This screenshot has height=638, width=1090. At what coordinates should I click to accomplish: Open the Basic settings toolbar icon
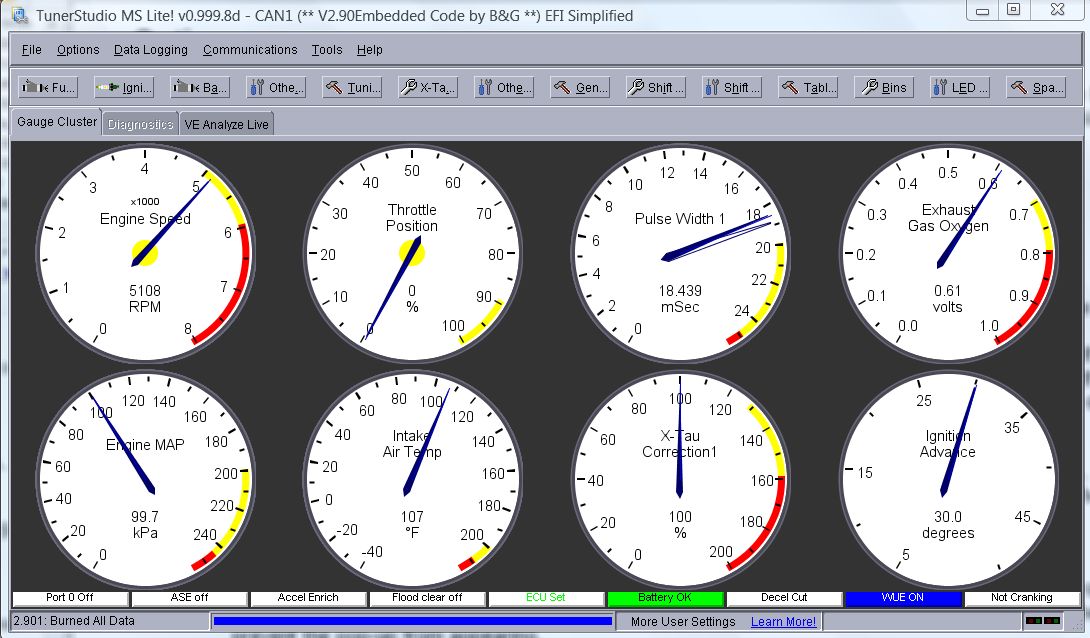pyautogui.click(x=198, y=87)
